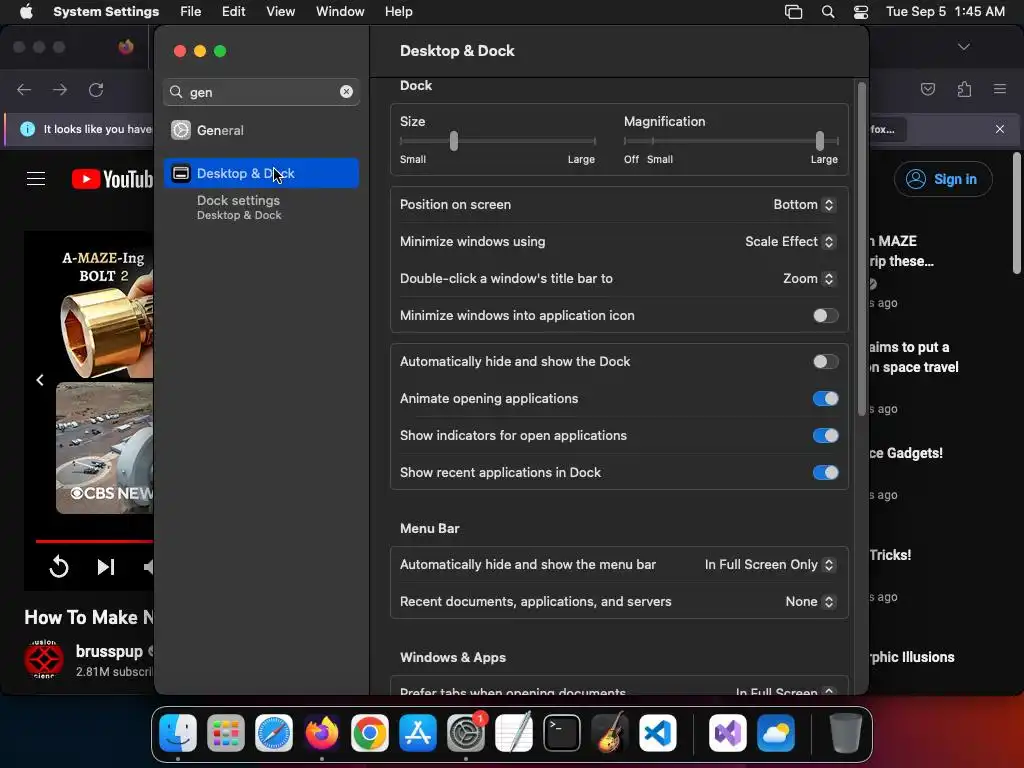Click the Firefox icon in the Dock
1024x768 pixels.
[x=322, y=733]
